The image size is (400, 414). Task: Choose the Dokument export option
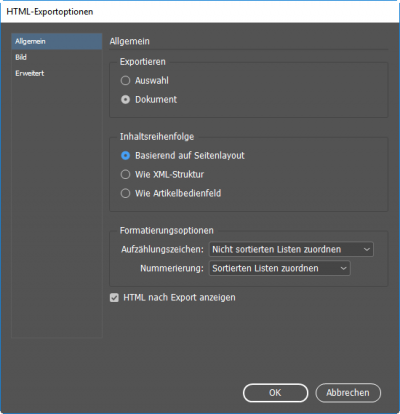point(125,99)
